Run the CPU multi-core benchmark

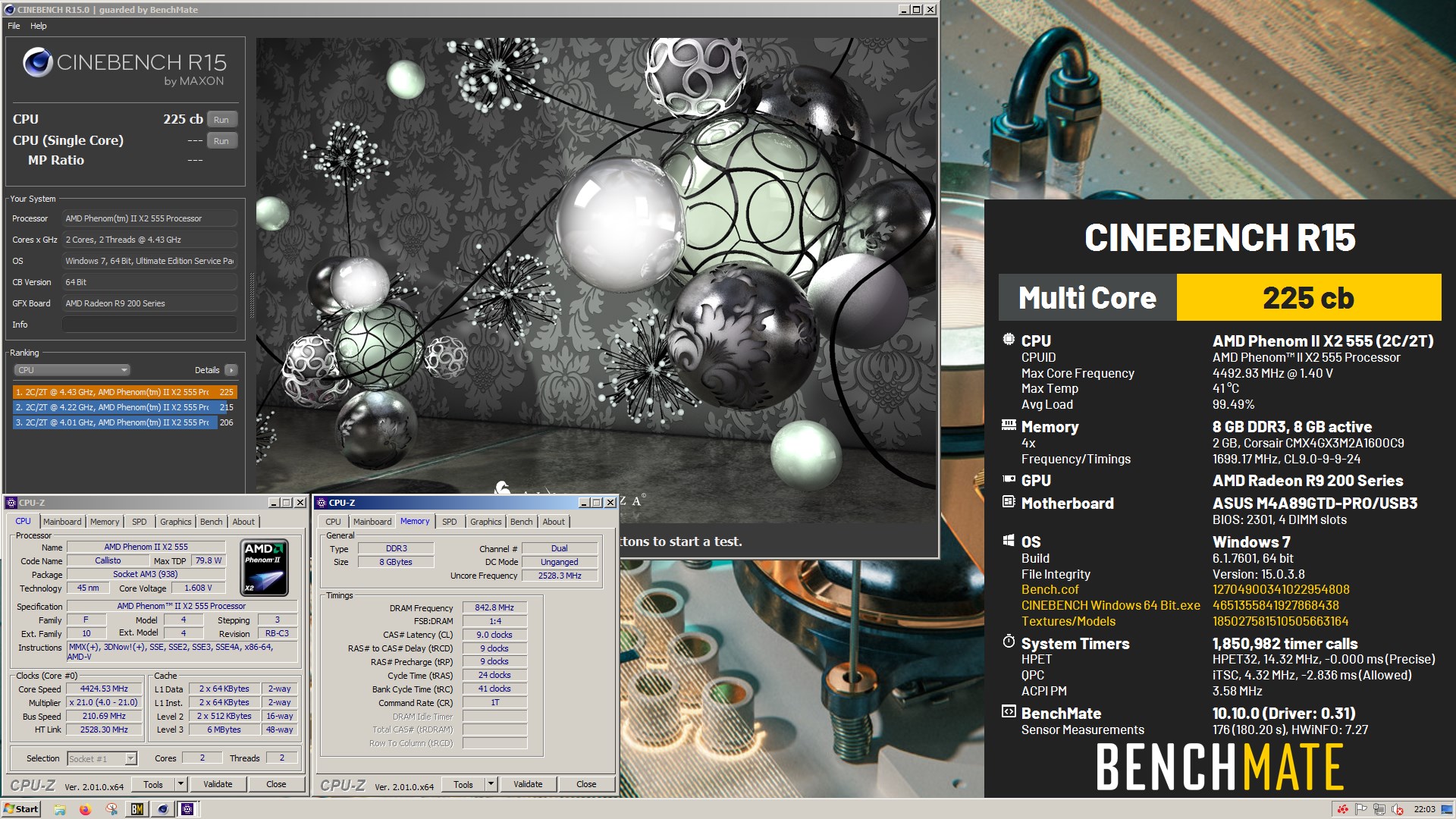221,120
